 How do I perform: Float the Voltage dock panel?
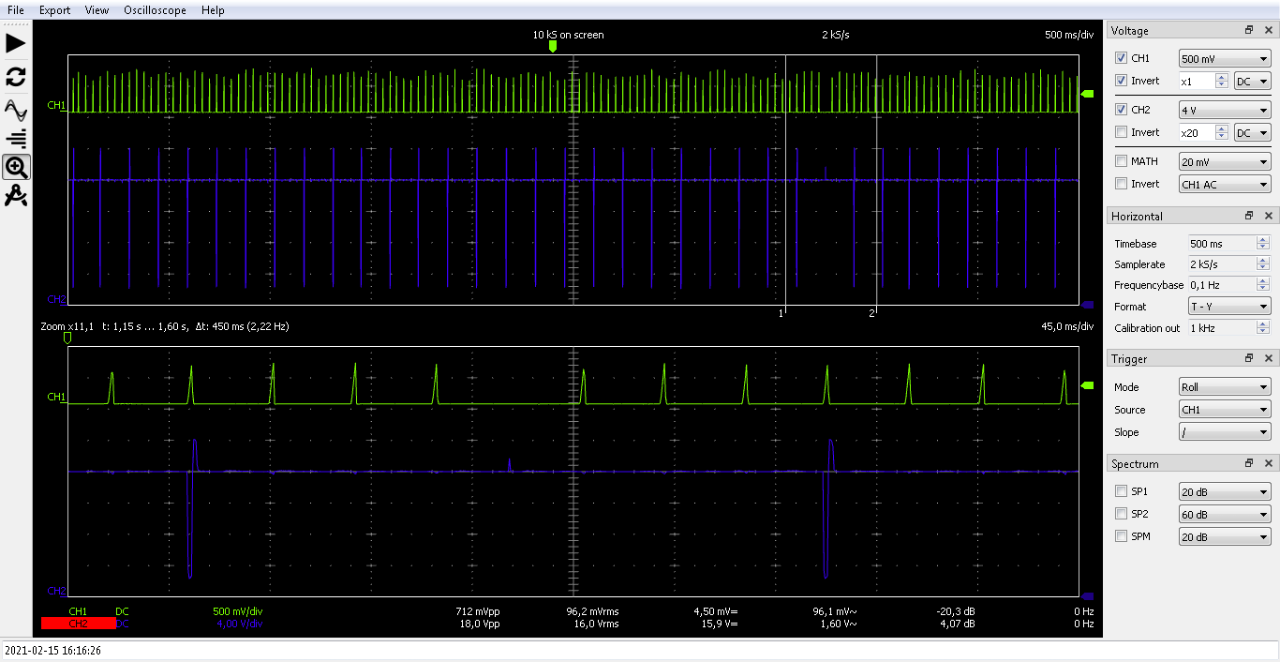coord(1249,31)
